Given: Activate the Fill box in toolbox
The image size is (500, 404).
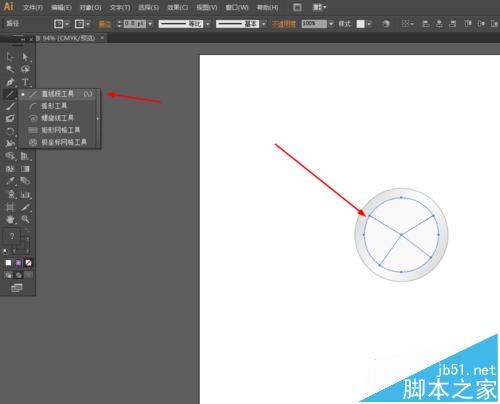Looking at the screenshot, I should pos(11,236).
